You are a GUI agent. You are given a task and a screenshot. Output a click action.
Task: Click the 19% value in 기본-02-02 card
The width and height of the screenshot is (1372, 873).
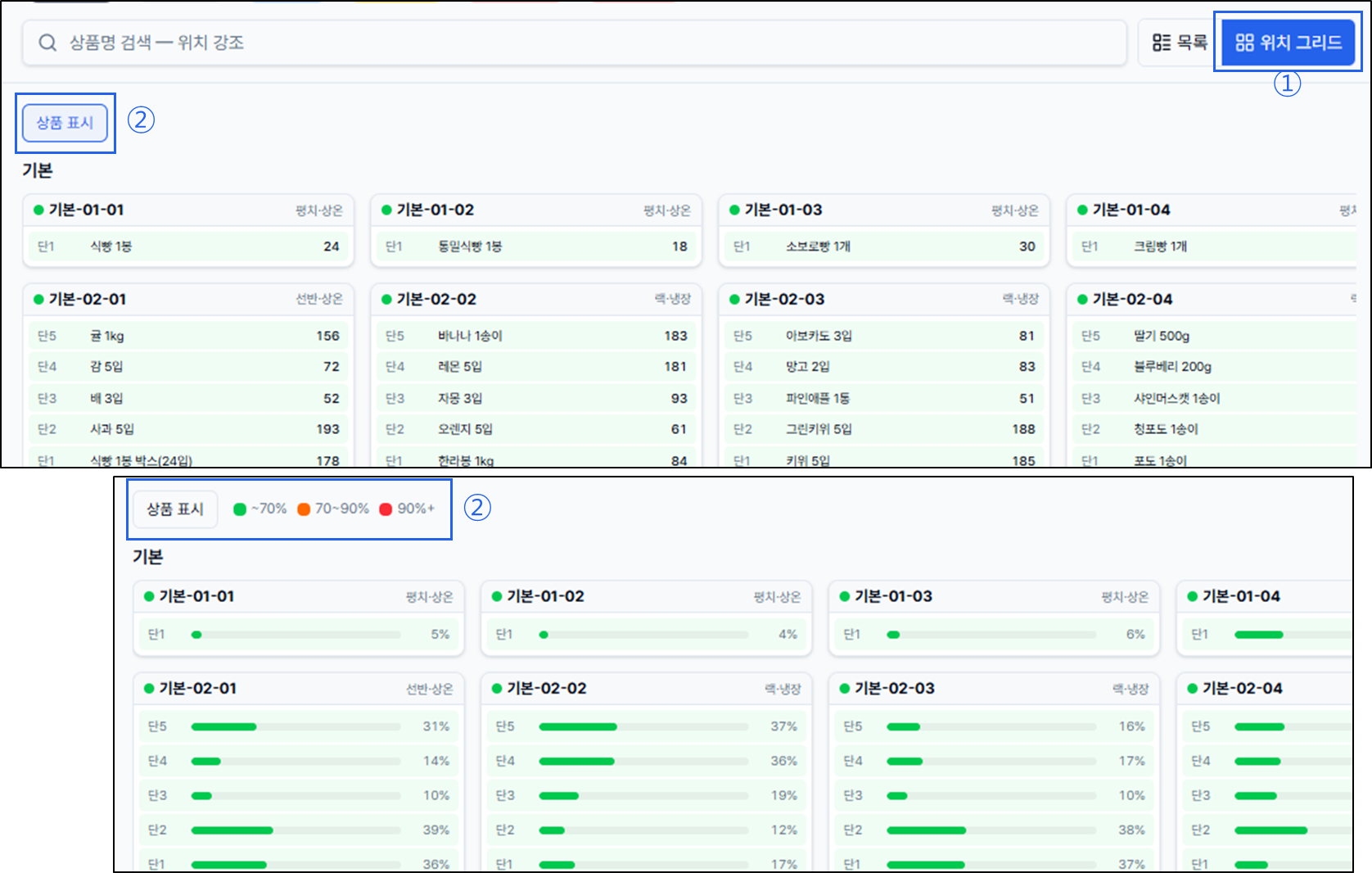coord(784,795)
